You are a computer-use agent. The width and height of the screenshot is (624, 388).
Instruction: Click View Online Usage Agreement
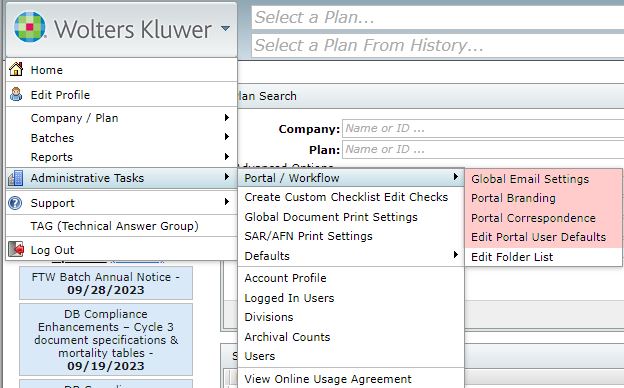click(351, 379)
